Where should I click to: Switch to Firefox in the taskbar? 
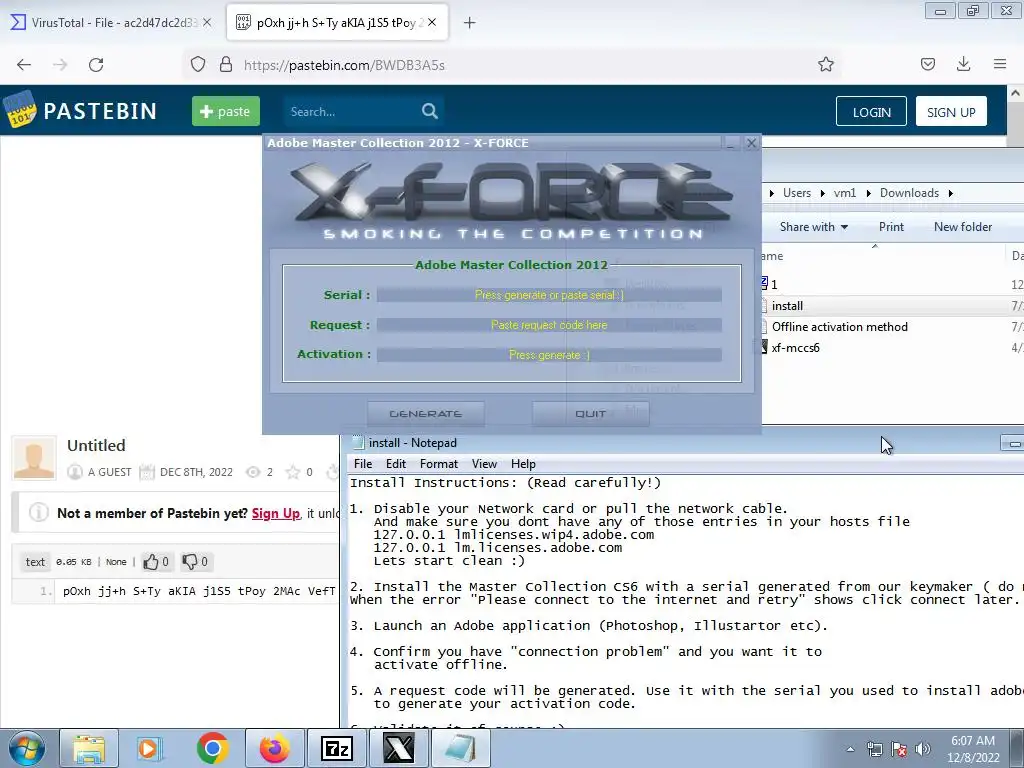point(274,748)
